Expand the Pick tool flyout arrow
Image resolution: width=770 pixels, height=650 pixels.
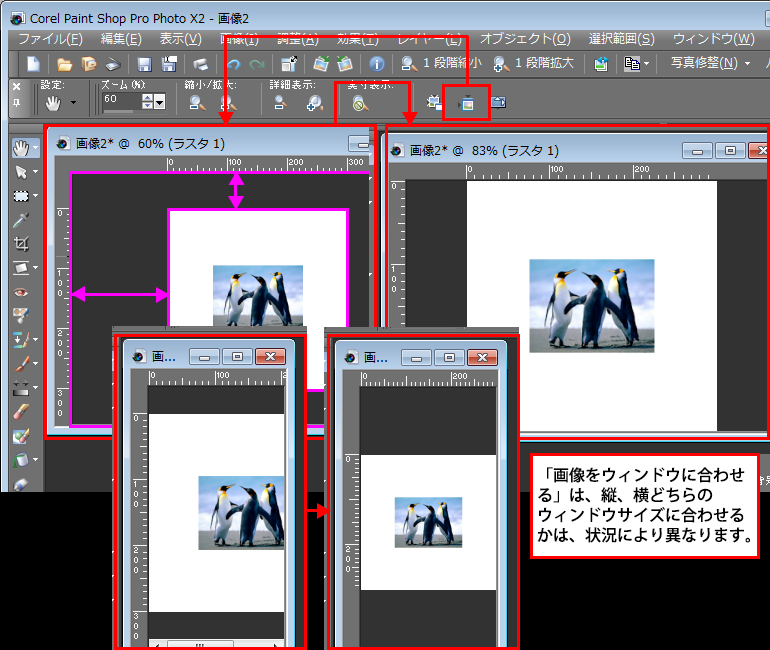(35, 172)
